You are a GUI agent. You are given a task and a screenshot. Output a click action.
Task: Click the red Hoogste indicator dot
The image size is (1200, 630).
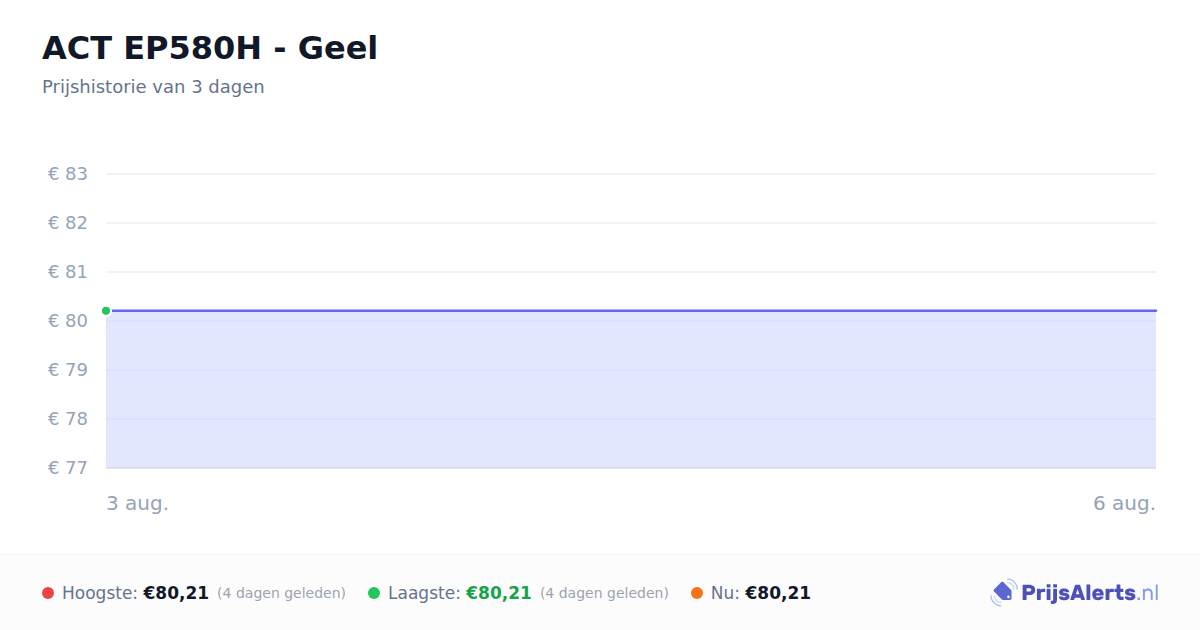48,593
